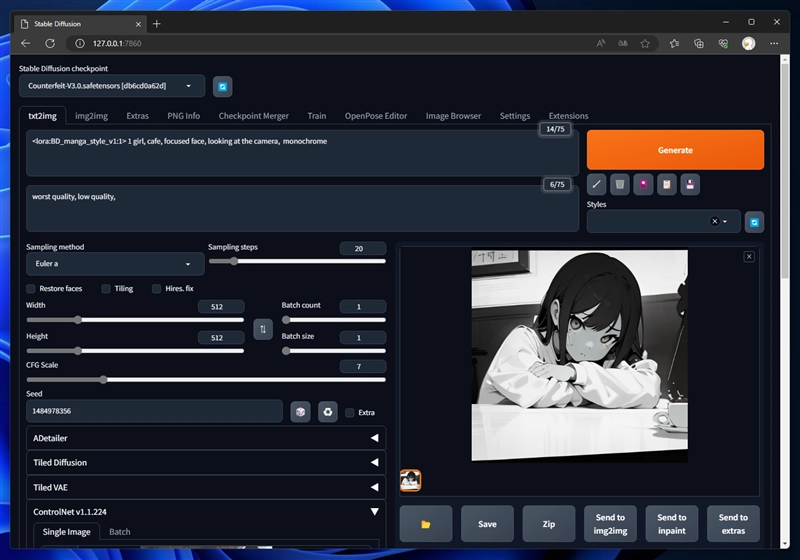Open the Train tab
The width and height of the screenshot is (800, 560).
(x=317, y=116)
